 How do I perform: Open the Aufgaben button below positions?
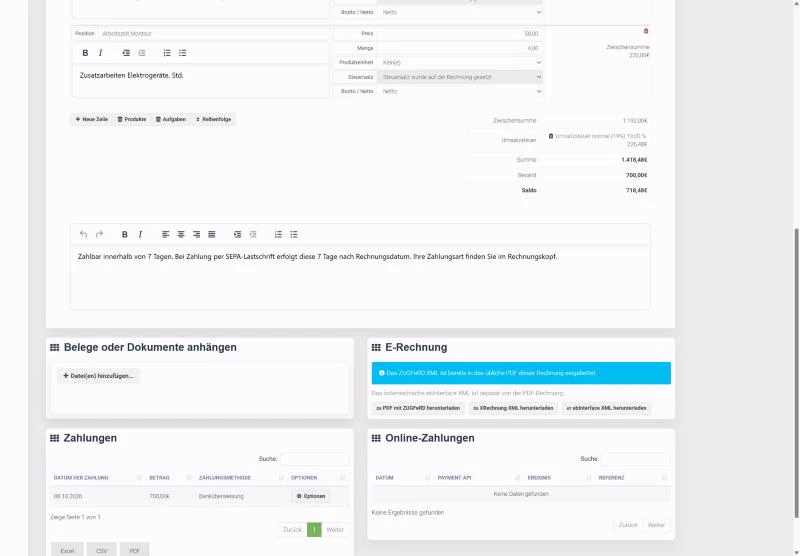[171, 119]
